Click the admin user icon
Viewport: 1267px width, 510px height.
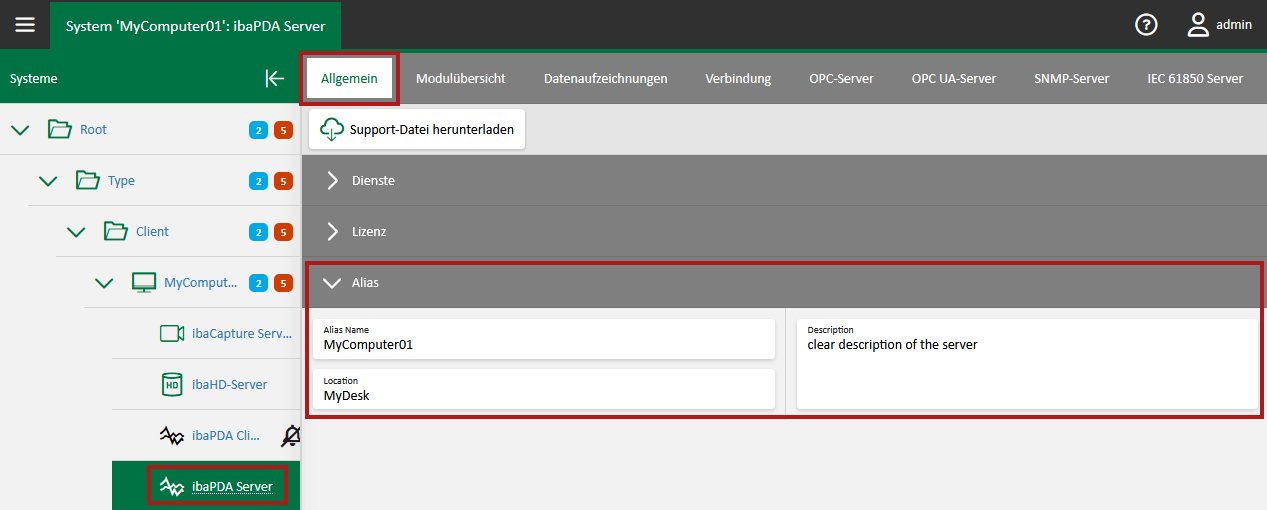pos(1198,25)
